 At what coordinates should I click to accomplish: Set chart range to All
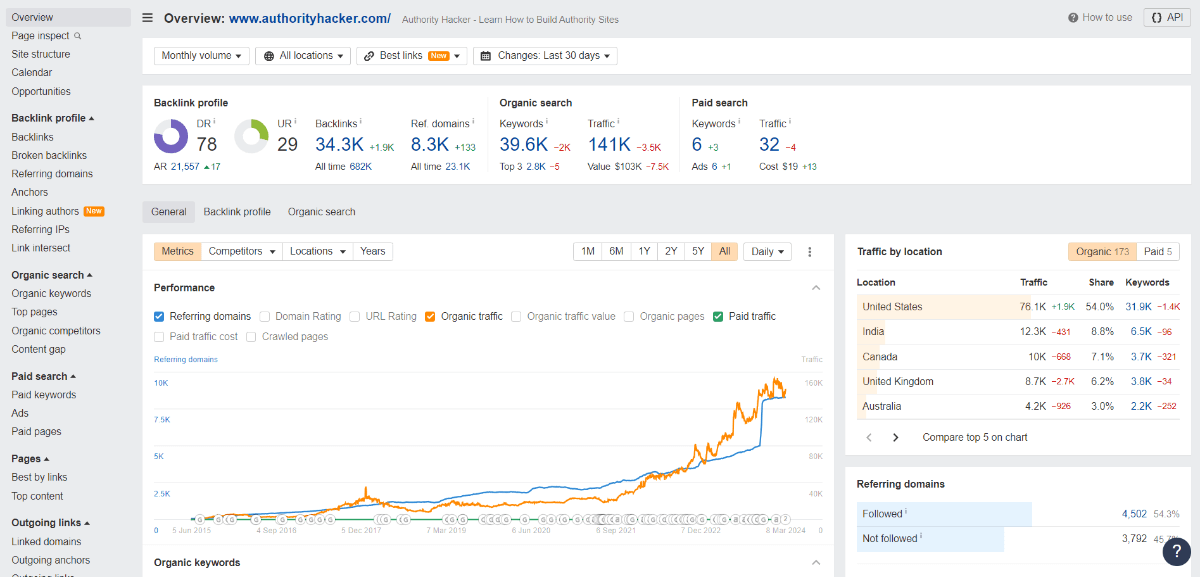pyautogui.click(x=725, y=252)
